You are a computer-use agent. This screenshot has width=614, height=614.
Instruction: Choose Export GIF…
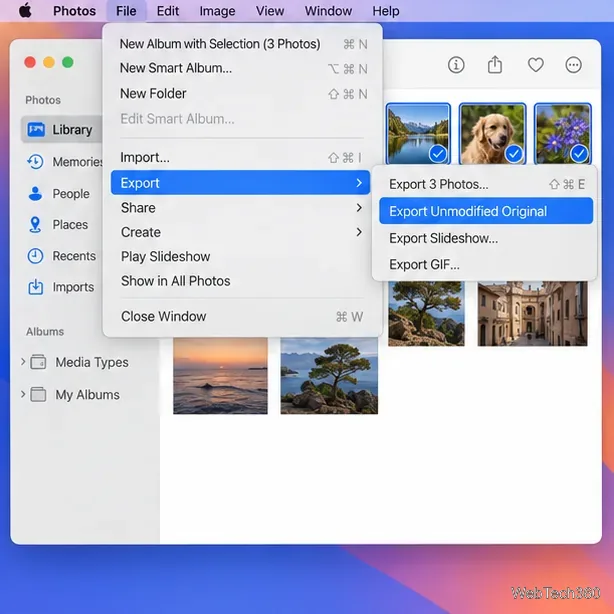pyautogui.click(x=486, y=265)
